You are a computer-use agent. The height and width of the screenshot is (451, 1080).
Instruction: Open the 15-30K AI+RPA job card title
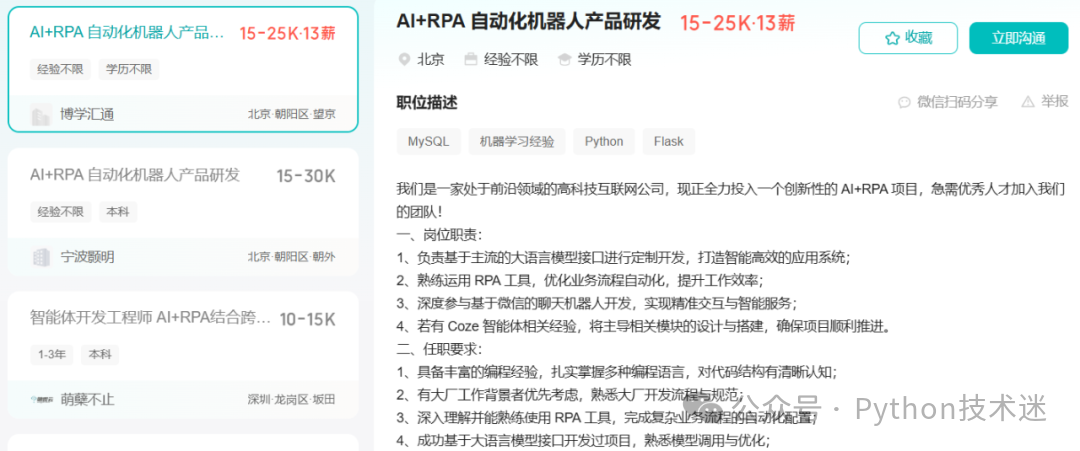tap(135, 175)
